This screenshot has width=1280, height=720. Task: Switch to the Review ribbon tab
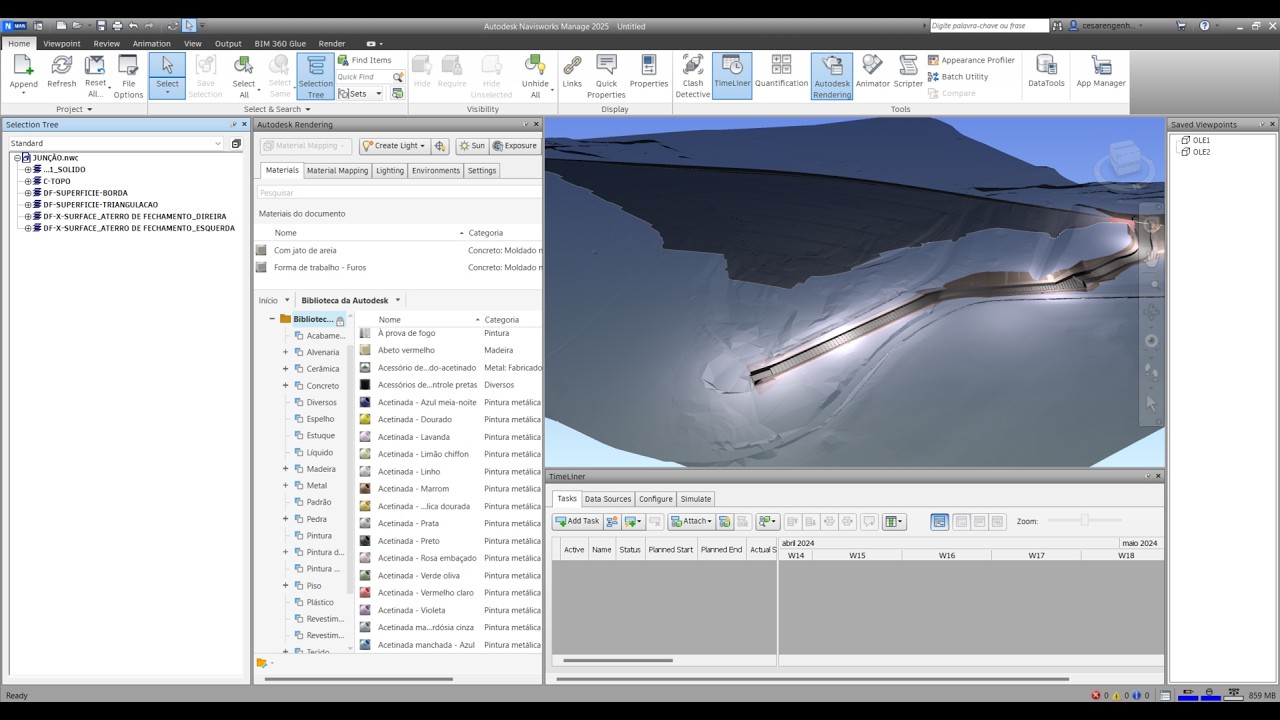[107, 44]
